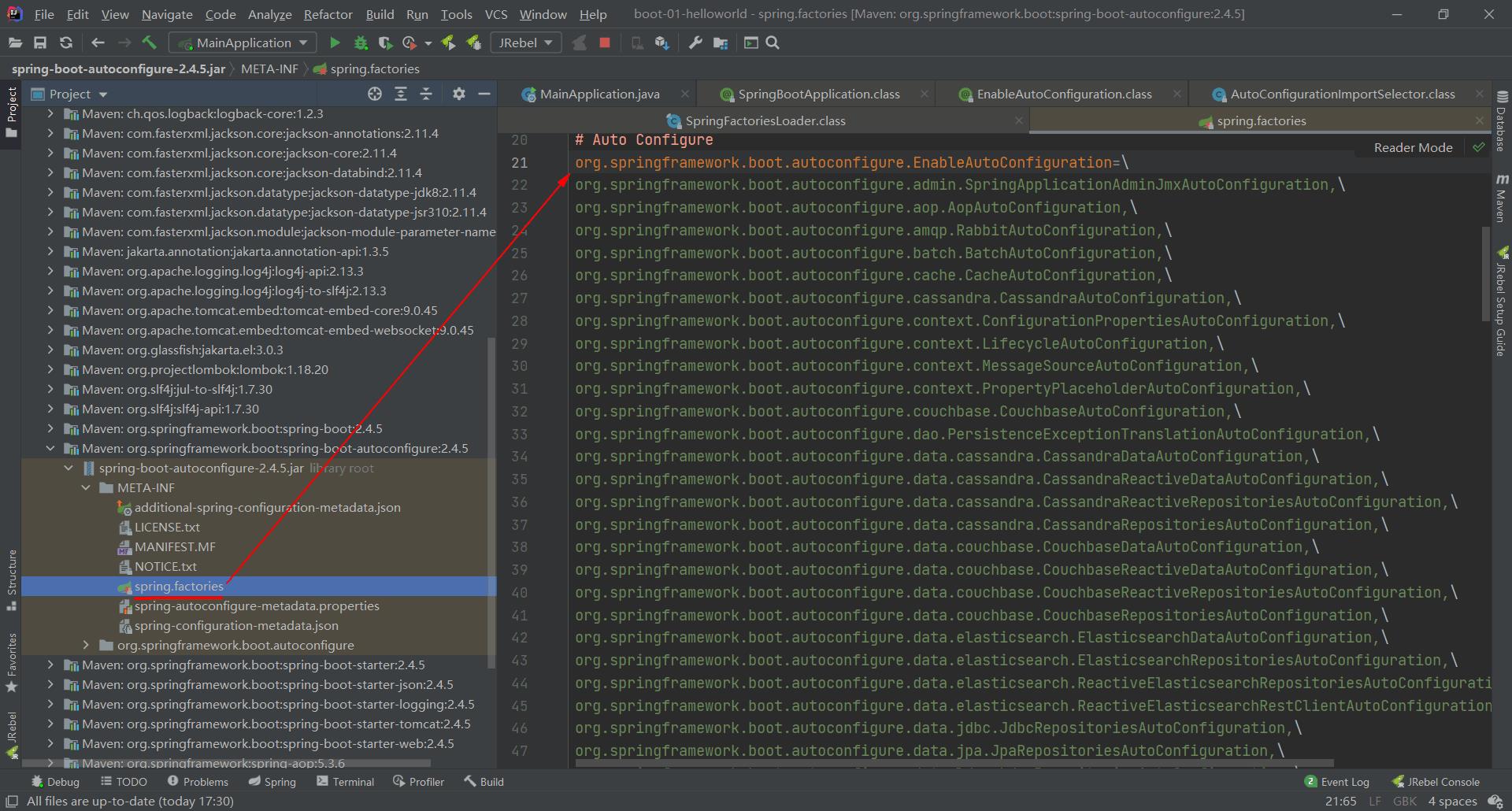Open the Refactor menu
Screen dimensions: 1512x811
coord(328,14)
